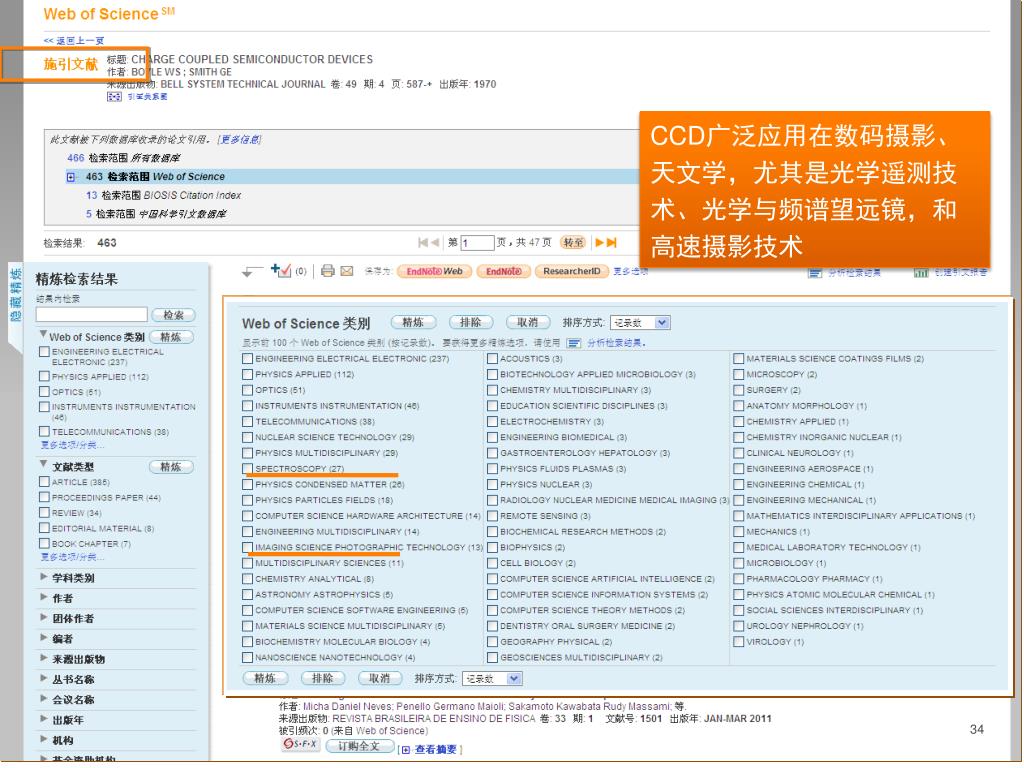Click the 分析检索结果 link in the overlay
Screen dimensions: 1024x768
[616, 343]
